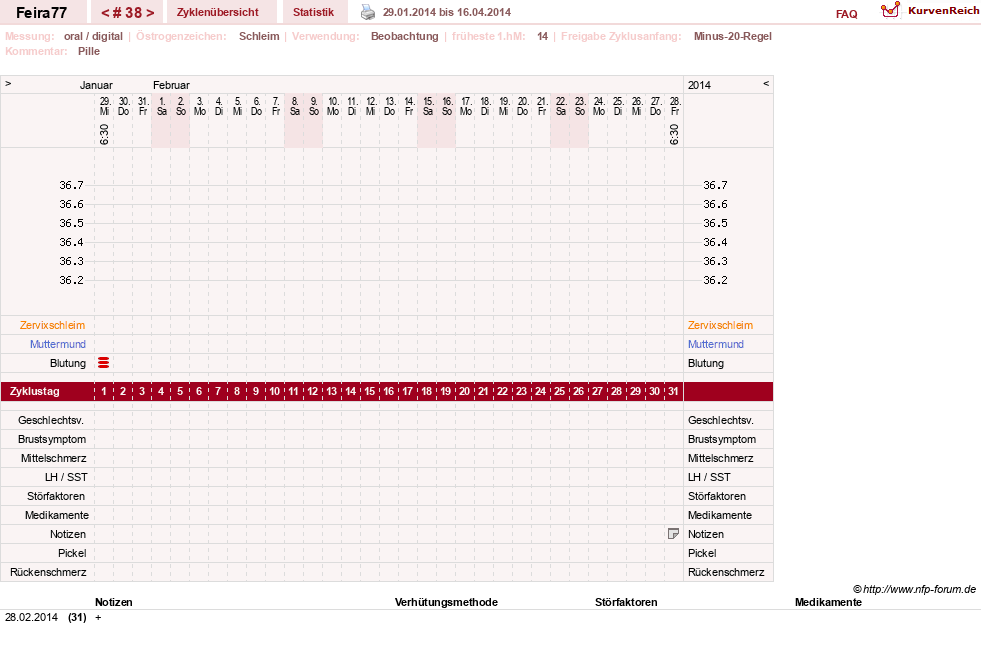The width and height of the screenshot is (981, 661).
Task: Click the left Brustsymptom row label
Action: click(52, 439)
